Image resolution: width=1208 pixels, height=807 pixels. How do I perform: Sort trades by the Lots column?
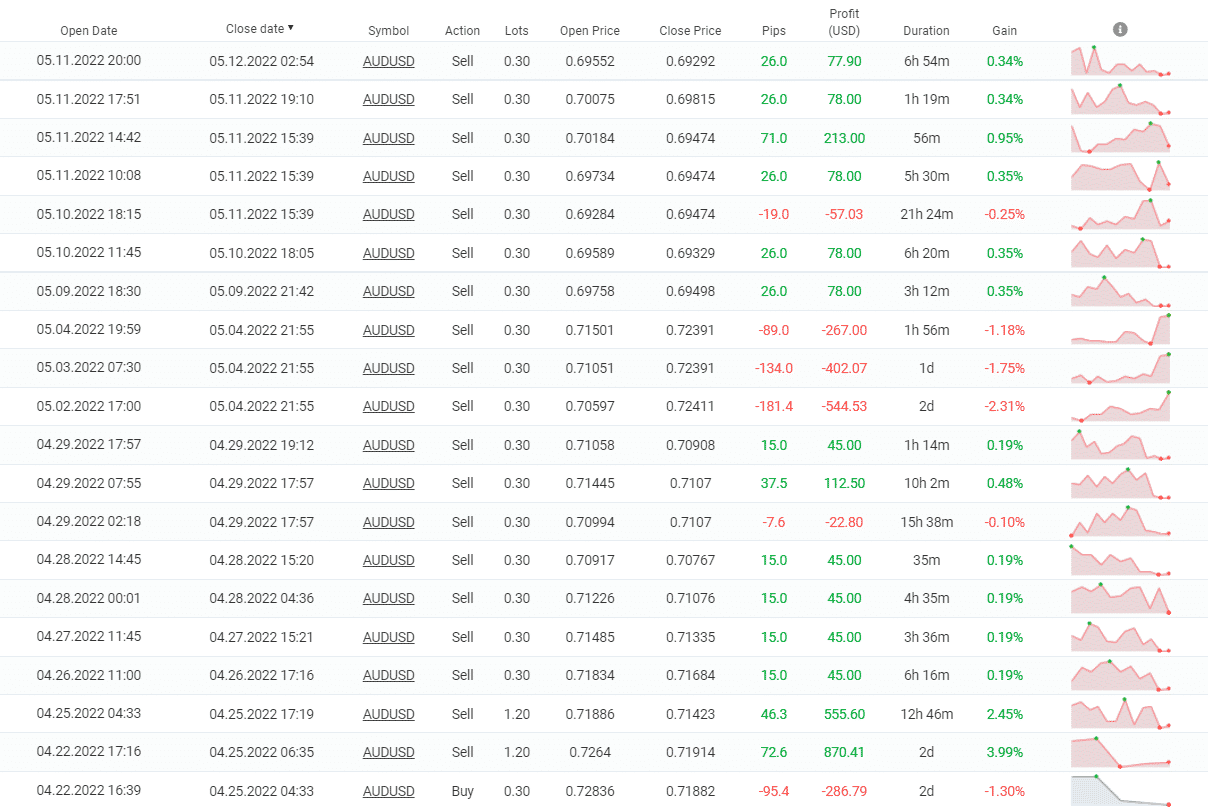517,30
